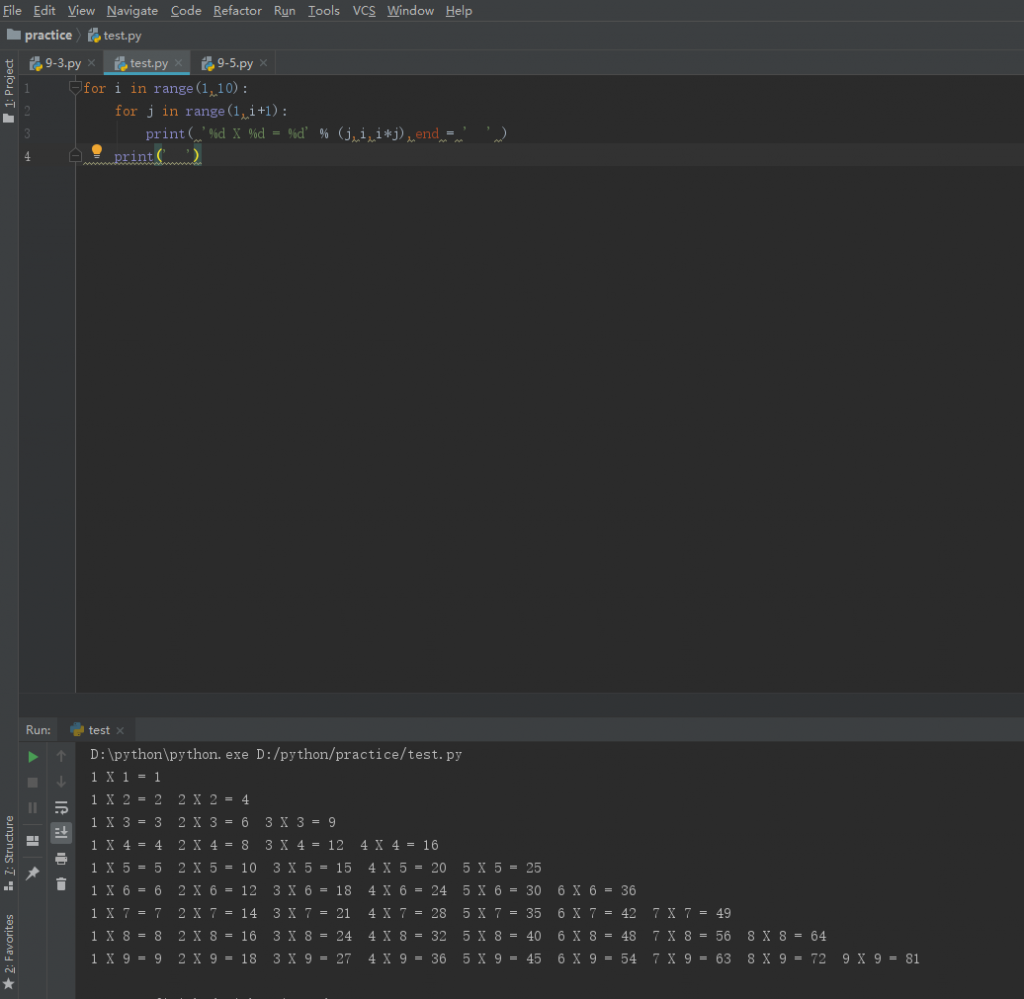Toggle the pin tab icon in Run panel
This screenshot has width=1024, height=999.
click(x=33, y=873)
